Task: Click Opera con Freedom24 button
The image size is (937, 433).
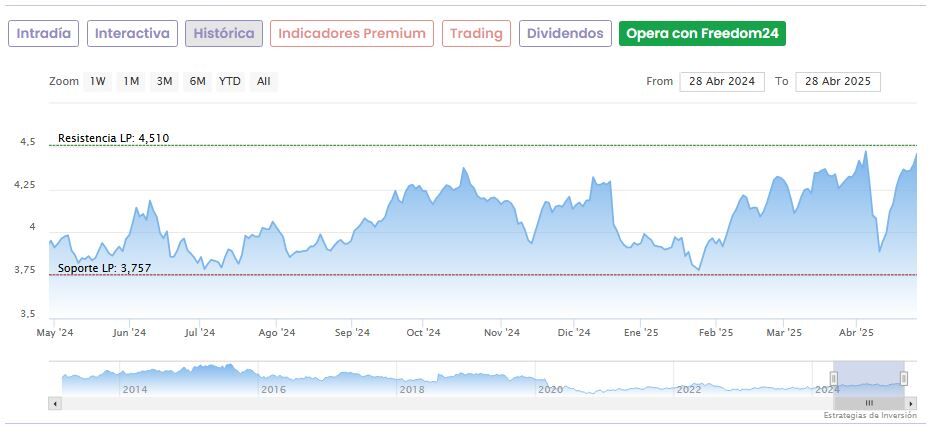Action: point(702,34)
